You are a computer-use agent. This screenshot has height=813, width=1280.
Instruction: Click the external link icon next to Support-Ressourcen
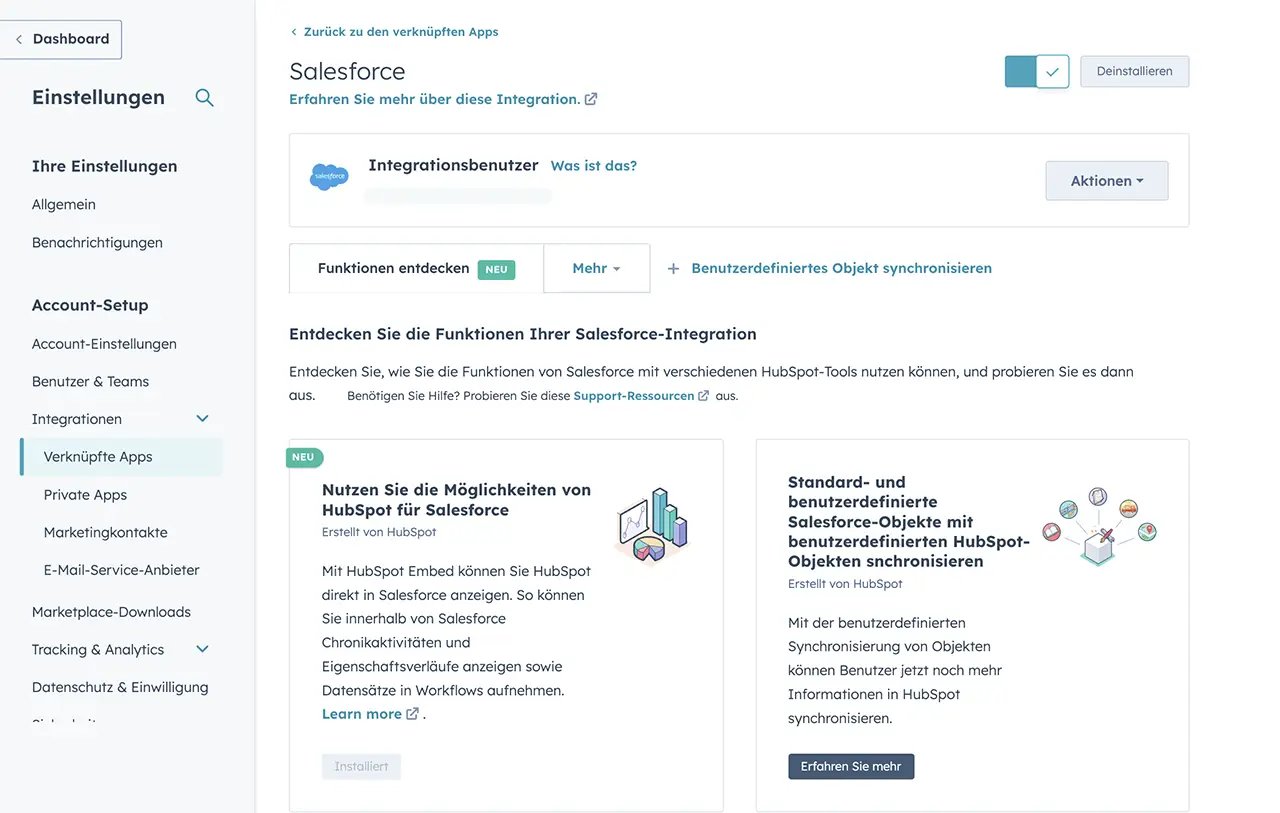(x=703, y=395)
